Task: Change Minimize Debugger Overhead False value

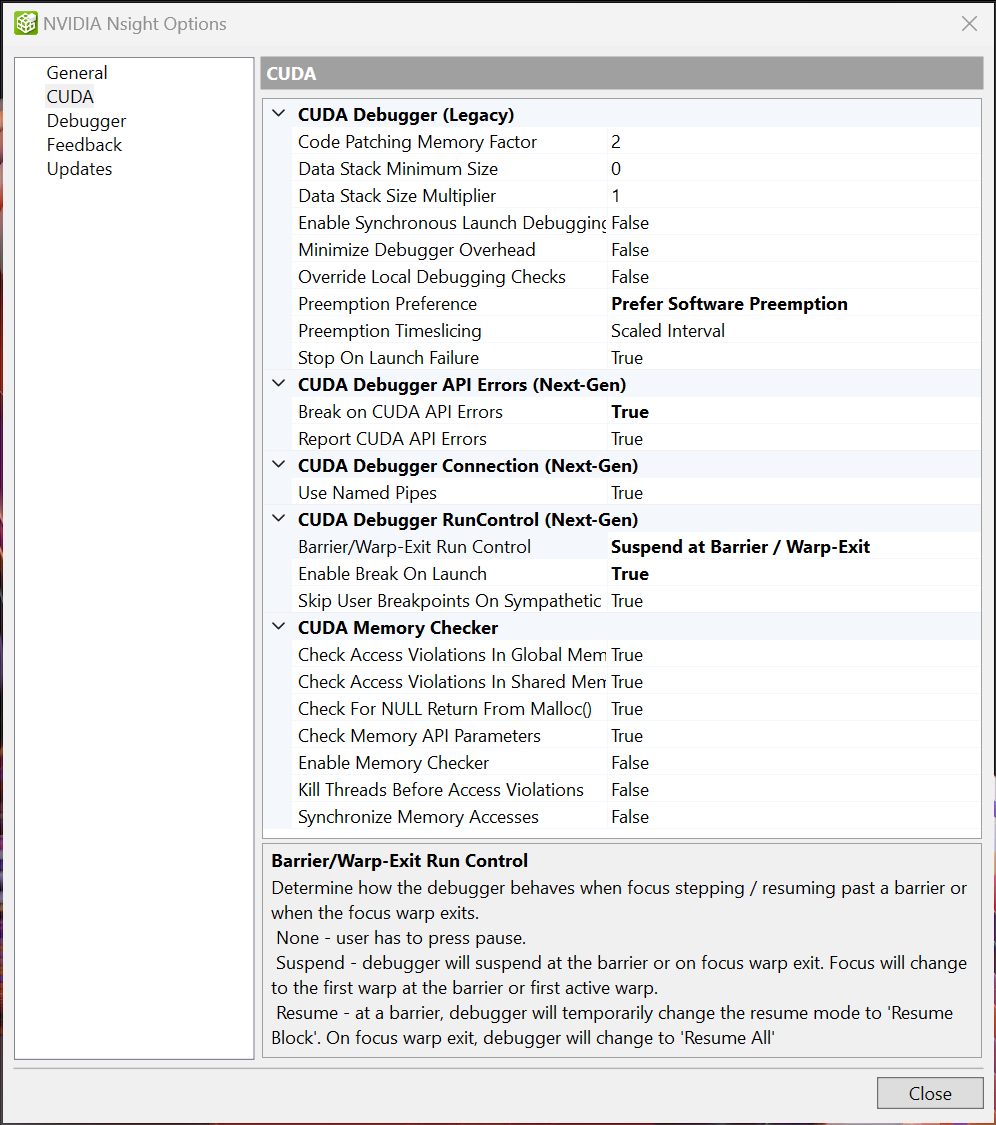Action: [793, 250]
